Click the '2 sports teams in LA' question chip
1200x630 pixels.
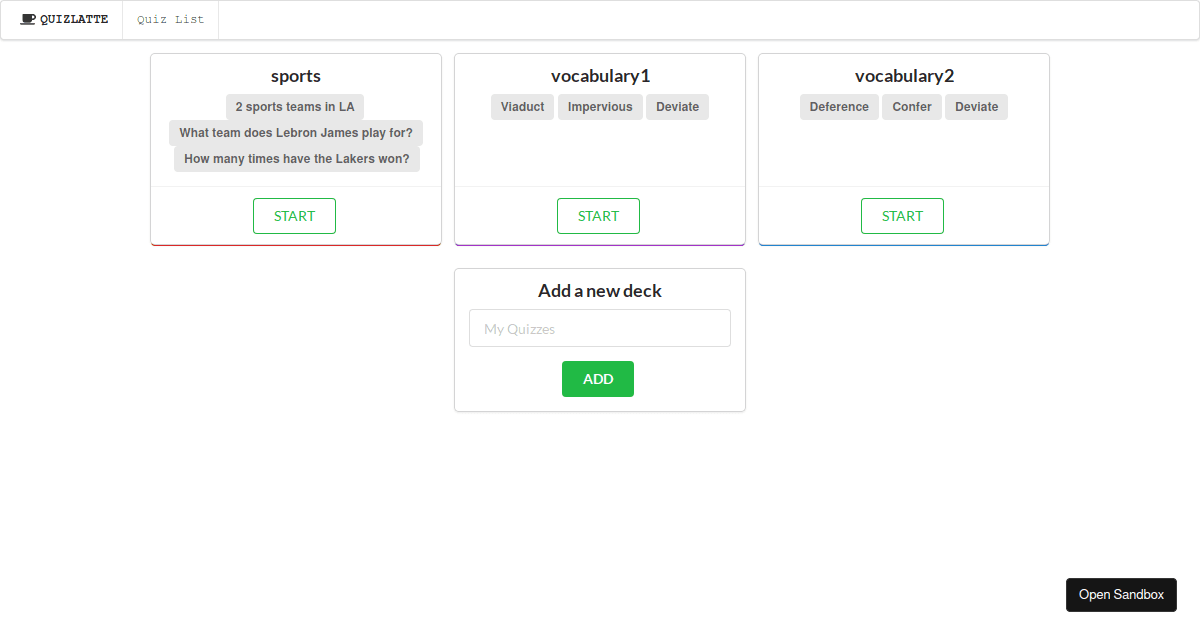point(294,106)
